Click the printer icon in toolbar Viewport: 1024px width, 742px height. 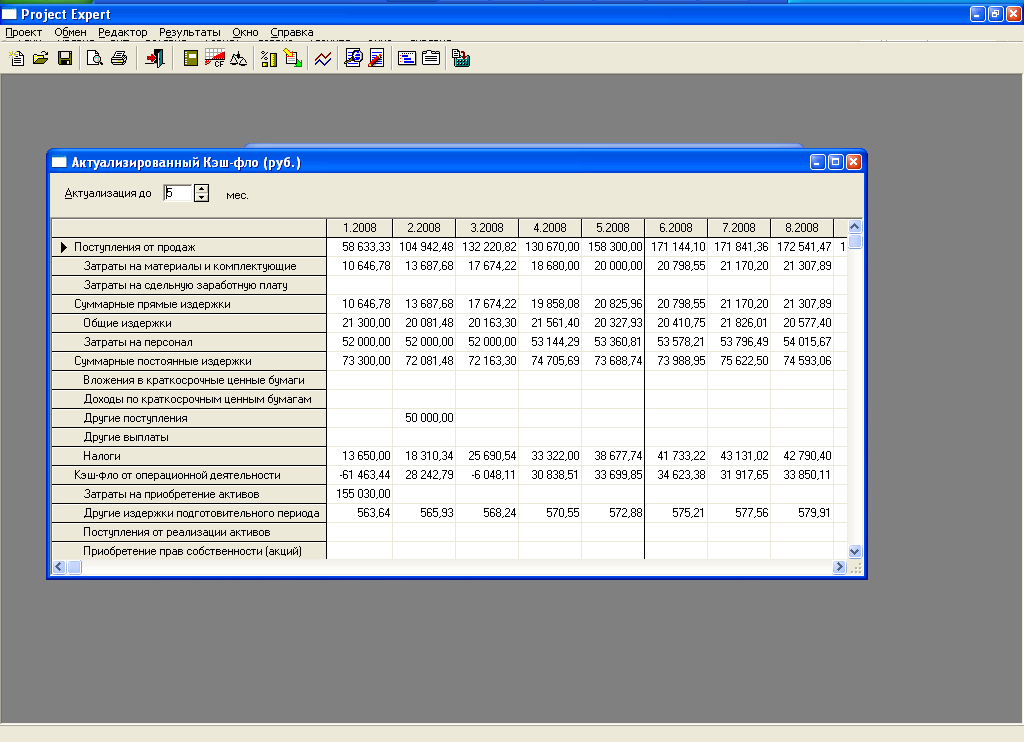point(119,59)
